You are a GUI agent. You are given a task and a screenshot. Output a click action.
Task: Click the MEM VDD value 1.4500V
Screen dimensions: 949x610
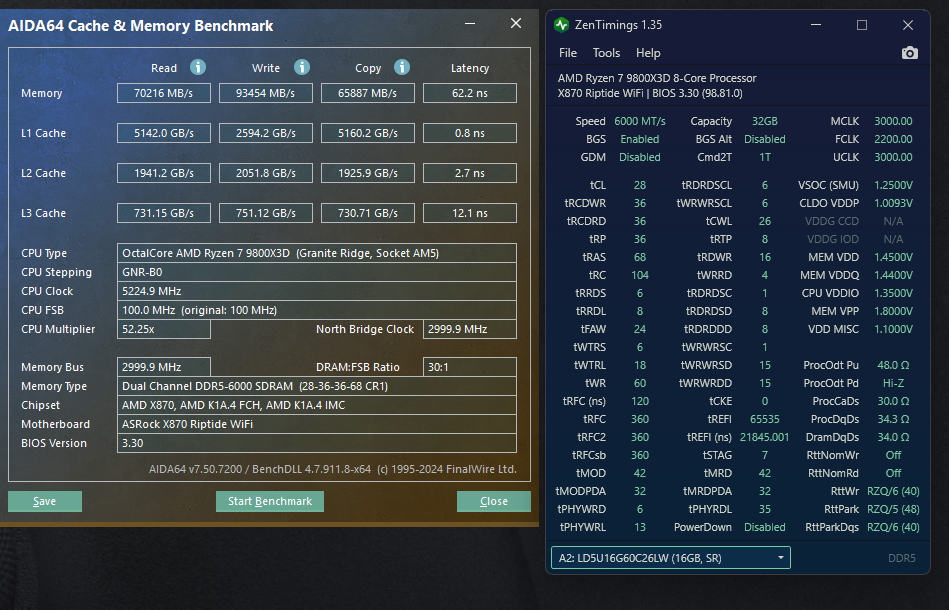(893, 257)
